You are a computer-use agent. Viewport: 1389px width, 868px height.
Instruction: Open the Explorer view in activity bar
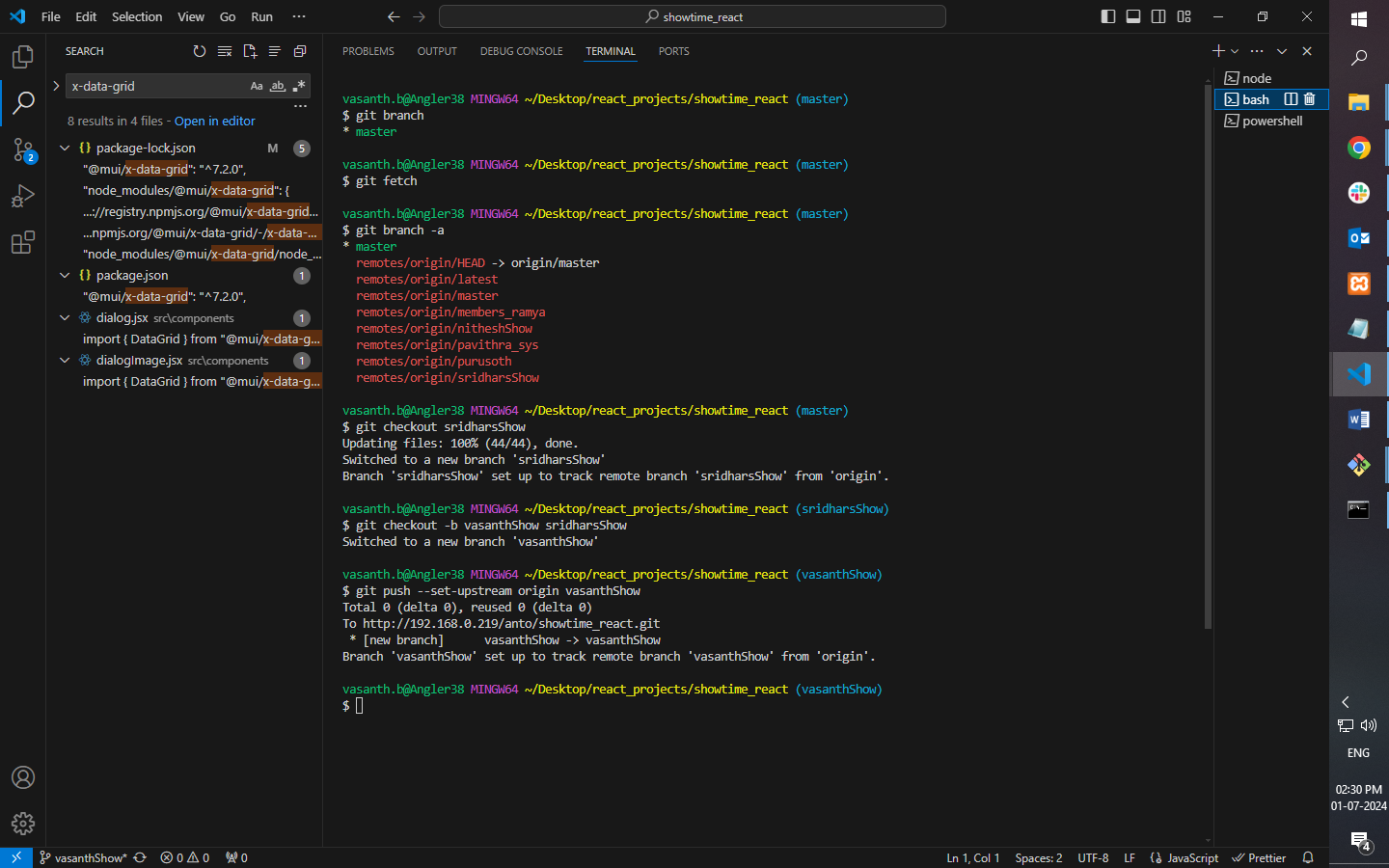[x=22, y=57]
